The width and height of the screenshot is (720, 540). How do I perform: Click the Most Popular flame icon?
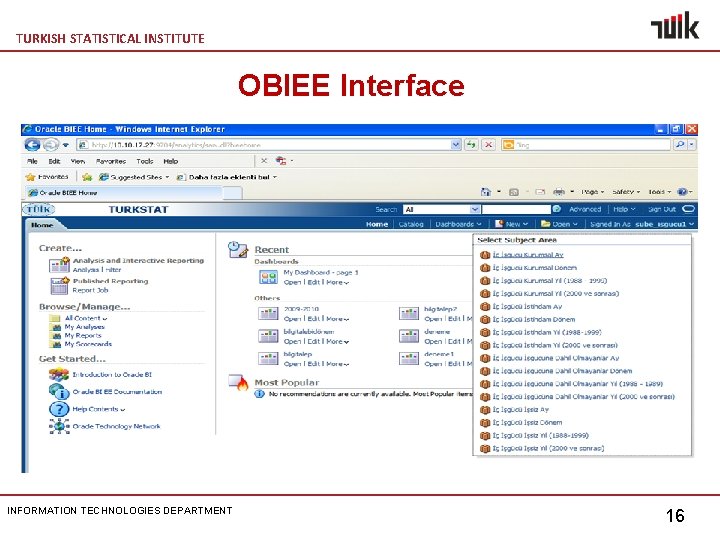coord(238,382)
